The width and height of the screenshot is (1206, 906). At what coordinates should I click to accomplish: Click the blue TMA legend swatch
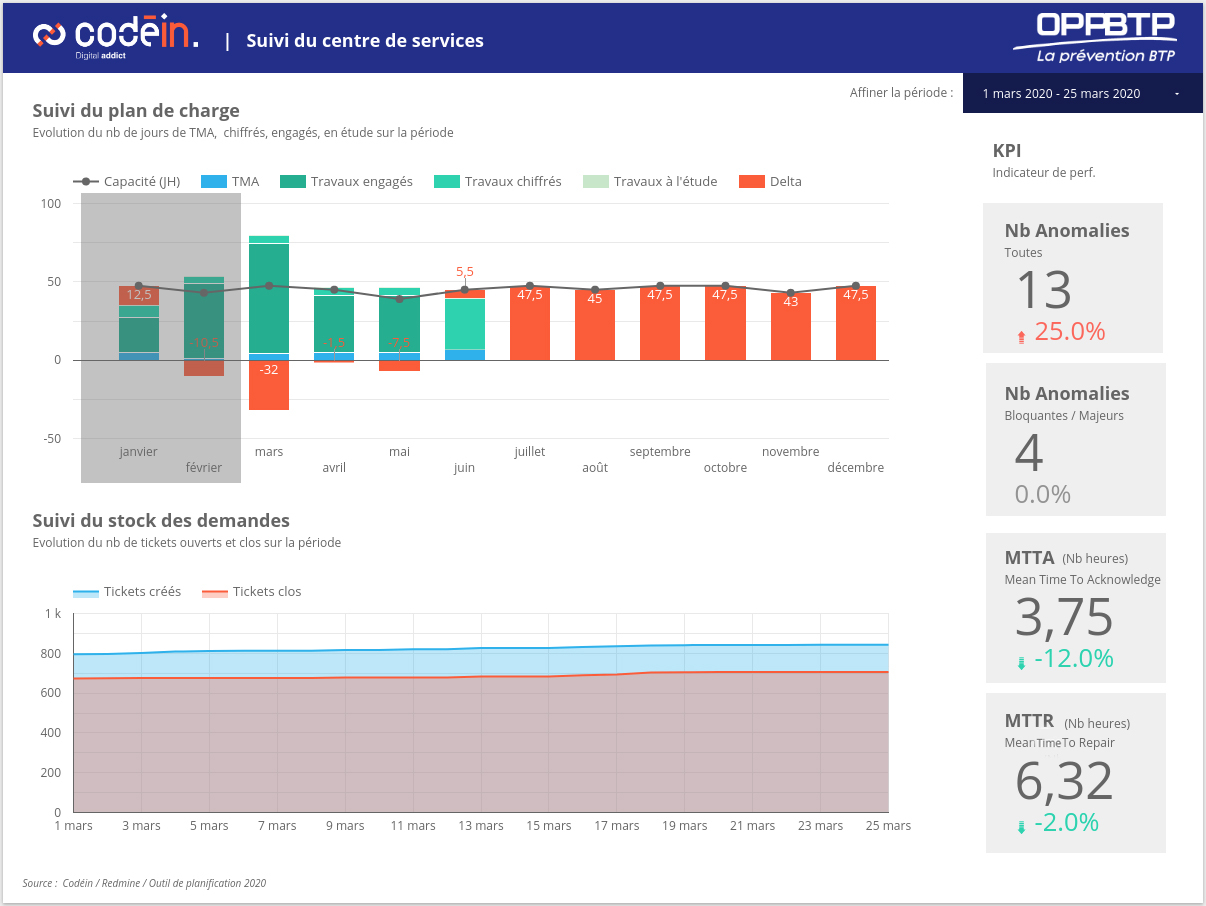pyautogui.click(x=214, y=181)
